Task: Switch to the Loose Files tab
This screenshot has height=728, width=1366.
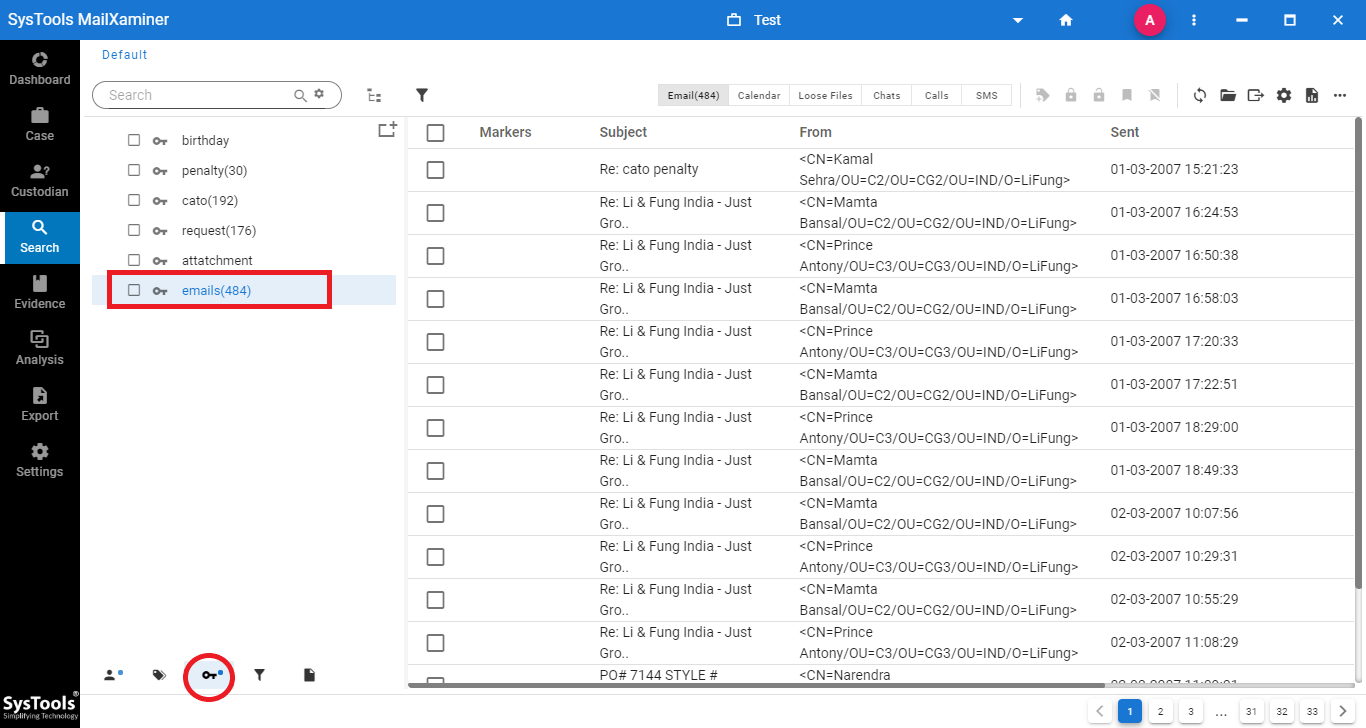Action: pos(825,95)
